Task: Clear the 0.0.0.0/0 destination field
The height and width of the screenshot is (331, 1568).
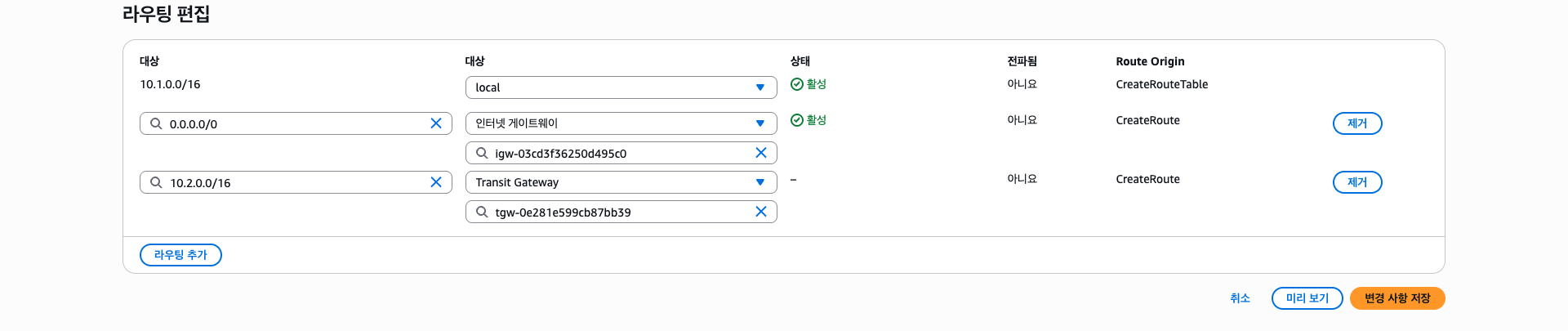Action: tap(436, 123)
